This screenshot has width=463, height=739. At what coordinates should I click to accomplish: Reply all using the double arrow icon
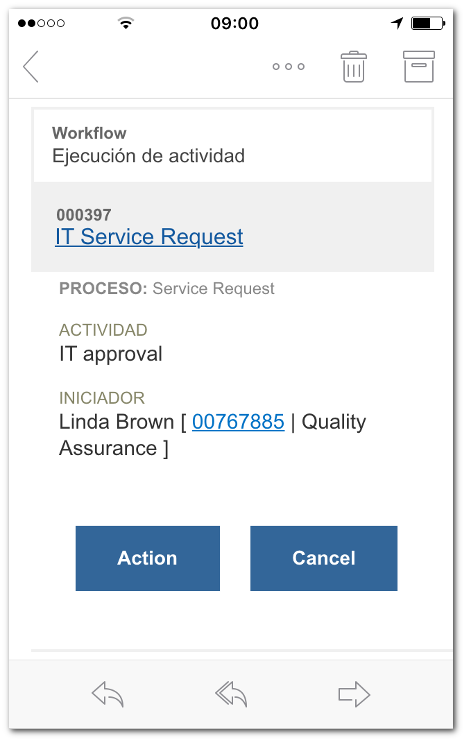point(231,694)
